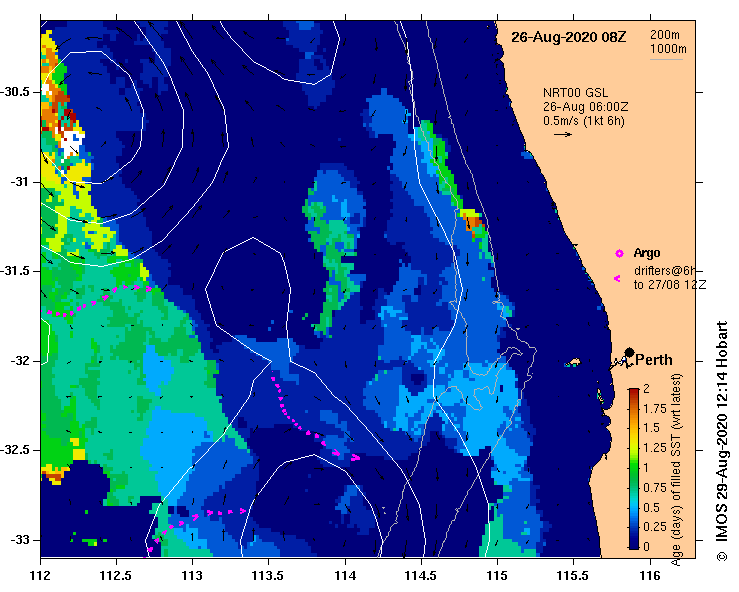Click the green band of the color bar

[x=634, y=467]
